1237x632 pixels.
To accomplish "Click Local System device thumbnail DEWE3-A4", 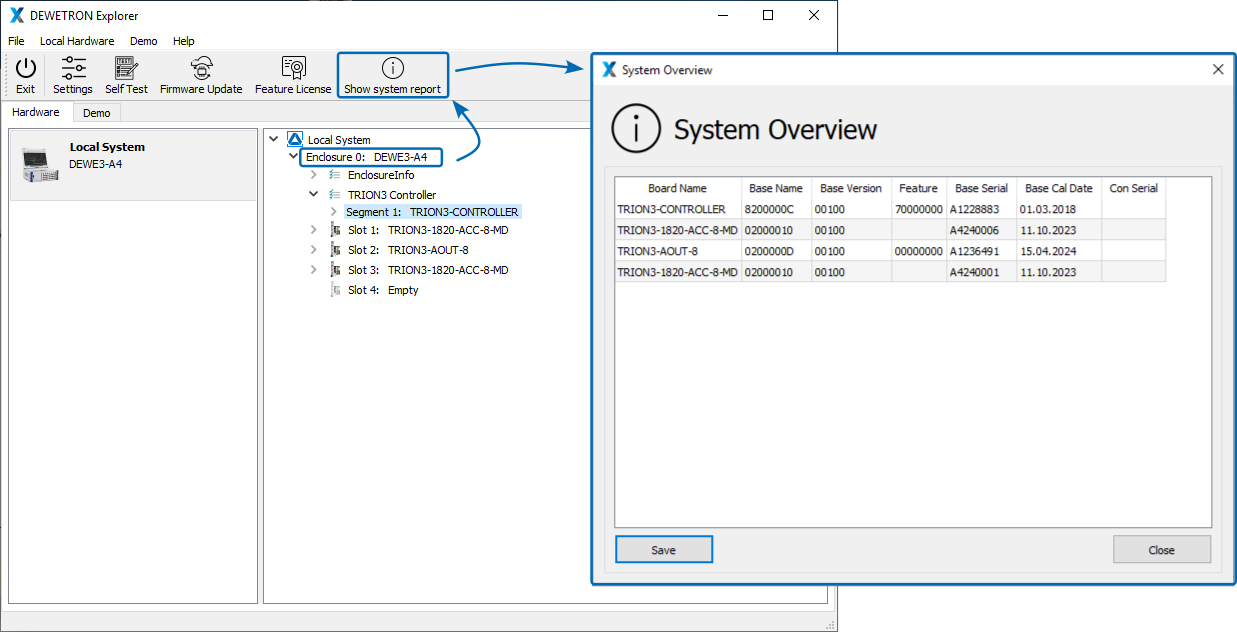I will point(40,164).
